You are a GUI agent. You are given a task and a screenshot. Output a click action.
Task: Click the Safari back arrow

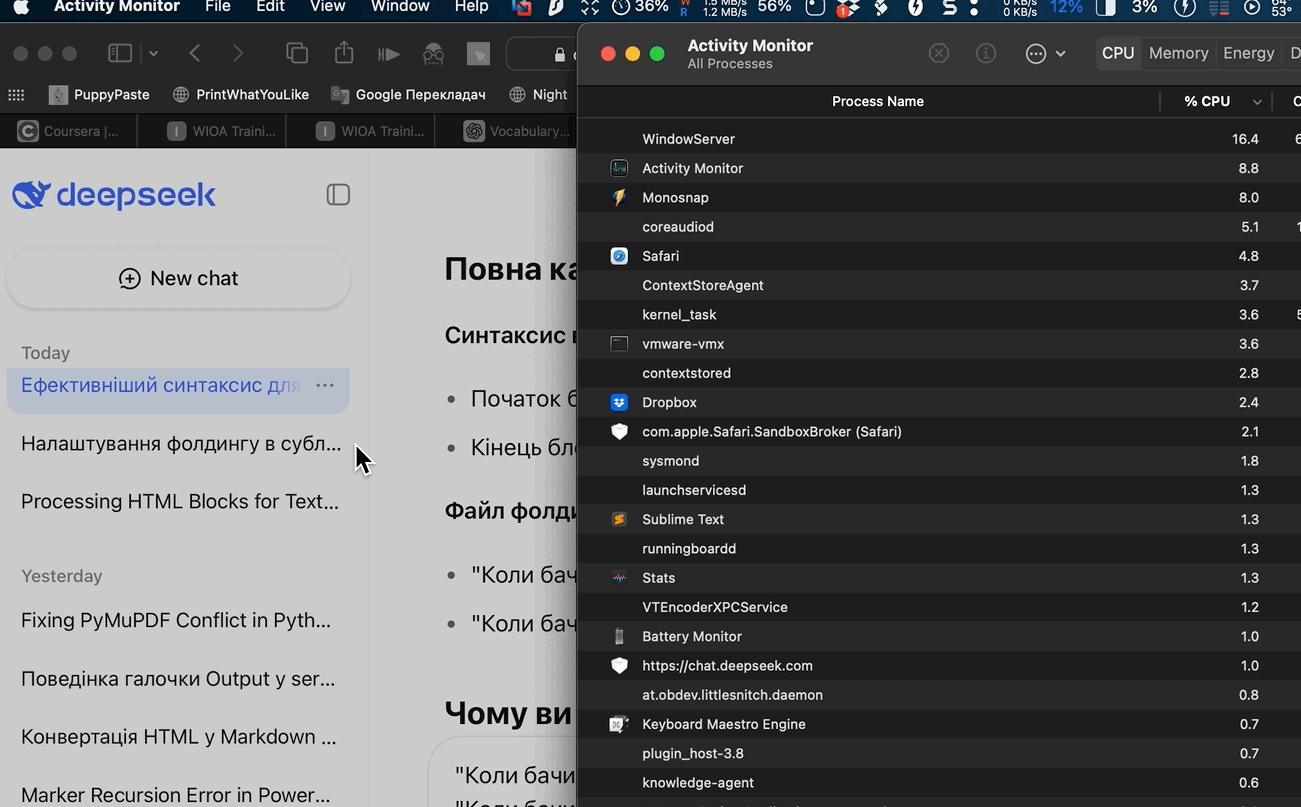[196, 54]
